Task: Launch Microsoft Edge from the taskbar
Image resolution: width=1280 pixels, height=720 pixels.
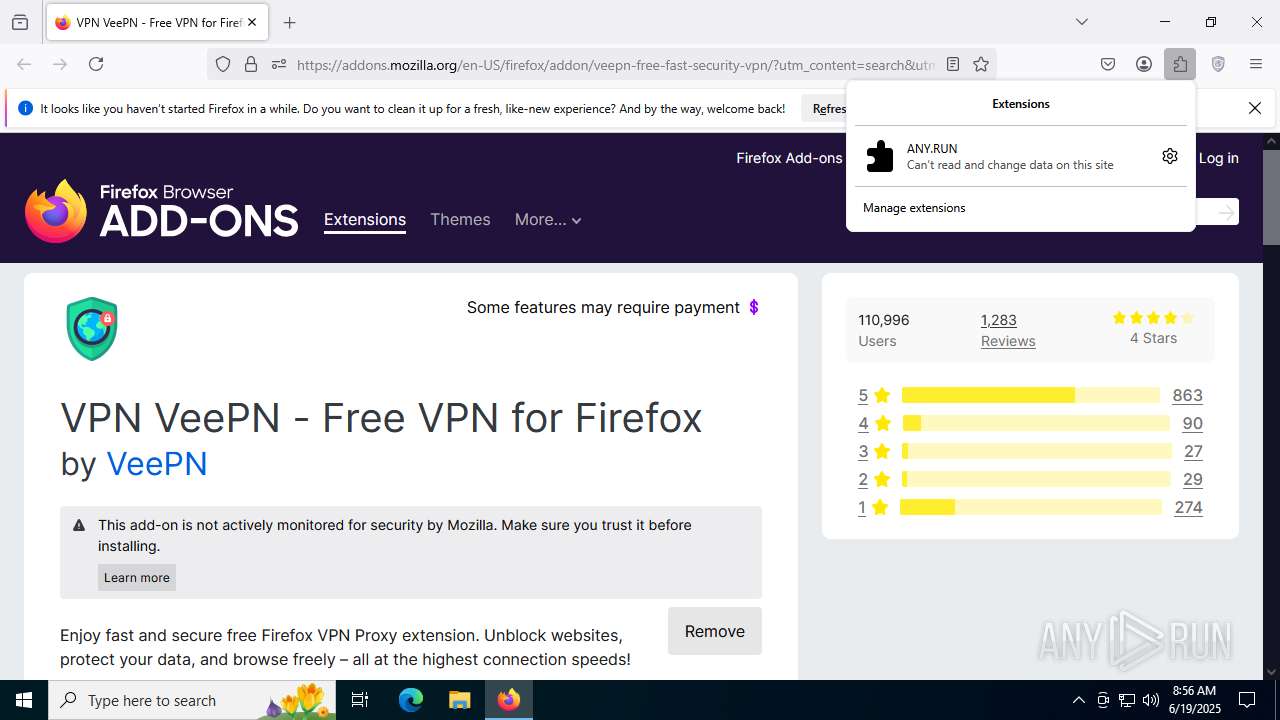Action: (x=411, y=700)
